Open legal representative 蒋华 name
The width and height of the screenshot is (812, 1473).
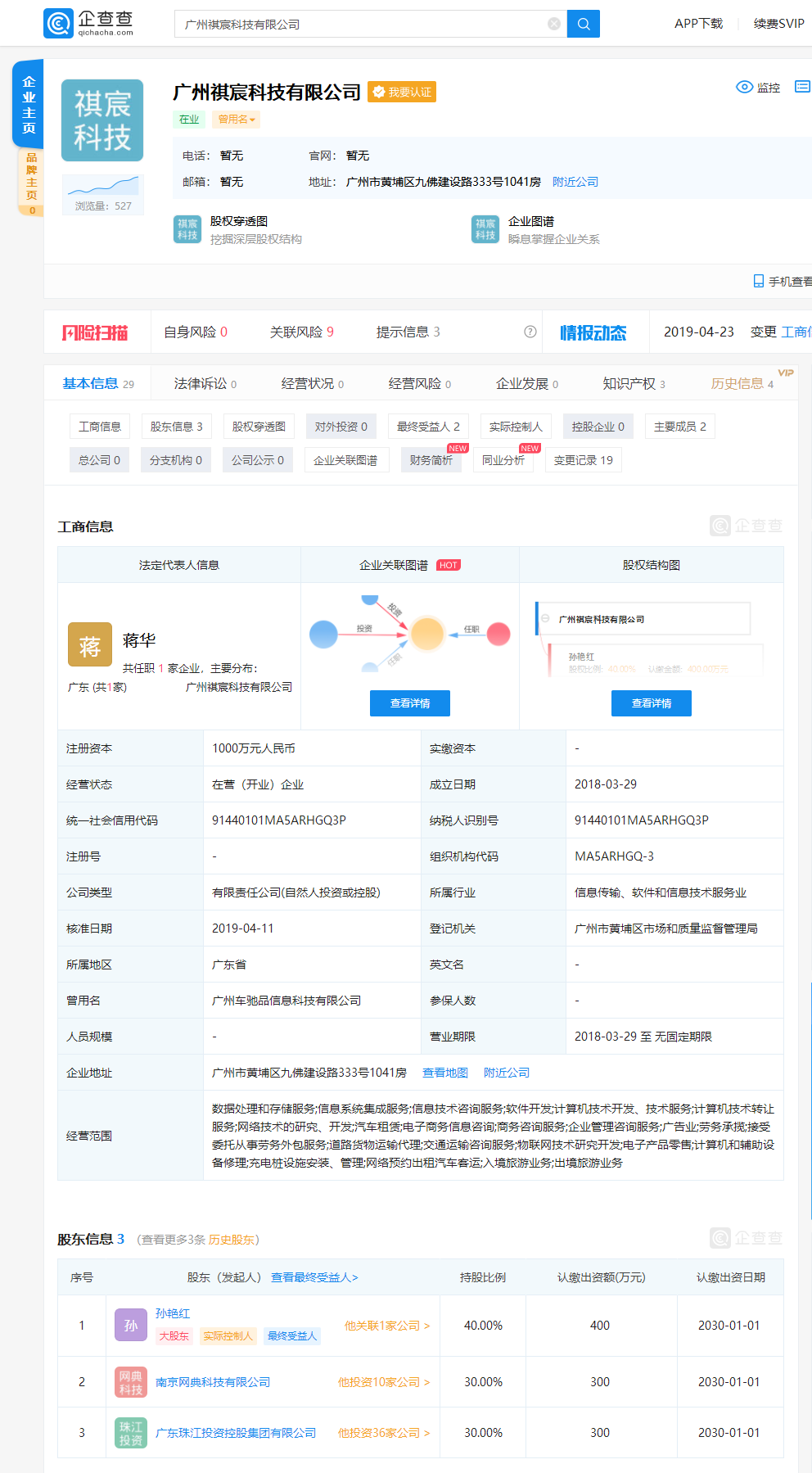139,639
